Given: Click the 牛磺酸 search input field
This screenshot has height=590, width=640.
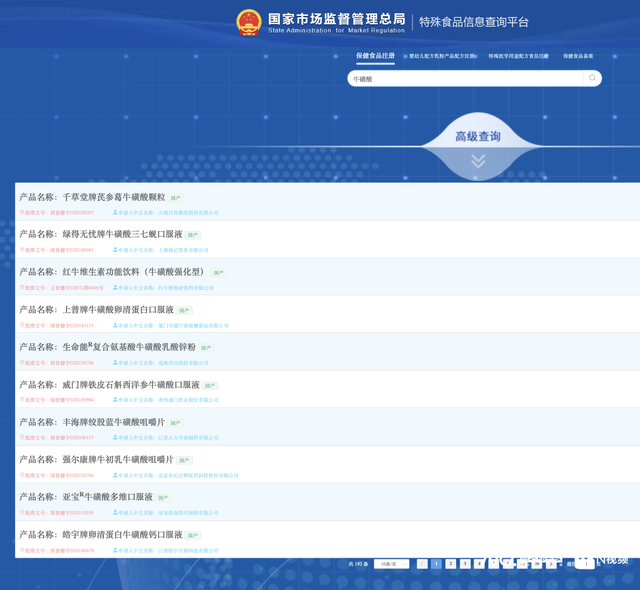Looking at the screenshot, I should (x=465, y=78).
